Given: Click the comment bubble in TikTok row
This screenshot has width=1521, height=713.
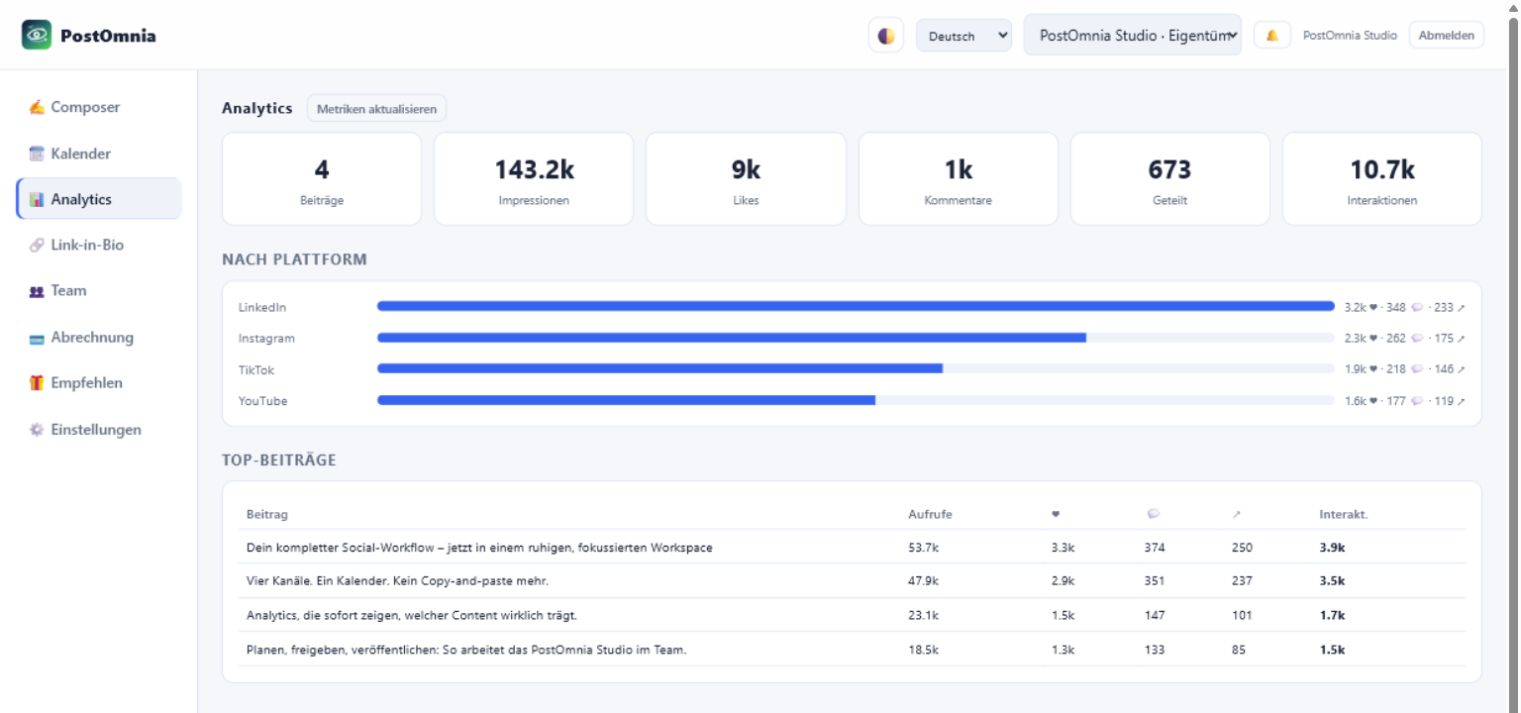Looking at the screenshot, I should [x=1417, y=370].
